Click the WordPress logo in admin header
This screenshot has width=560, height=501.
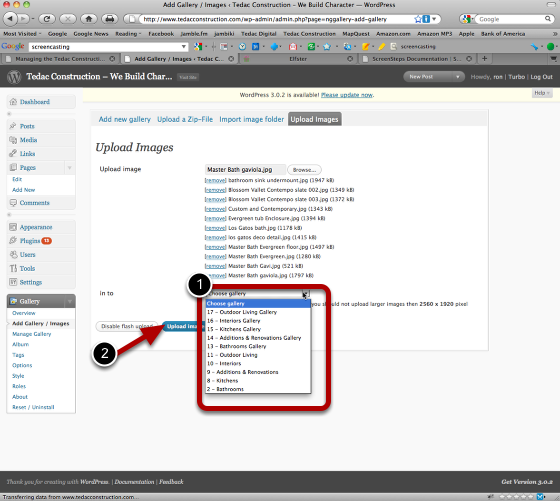(x=14, y=76)
